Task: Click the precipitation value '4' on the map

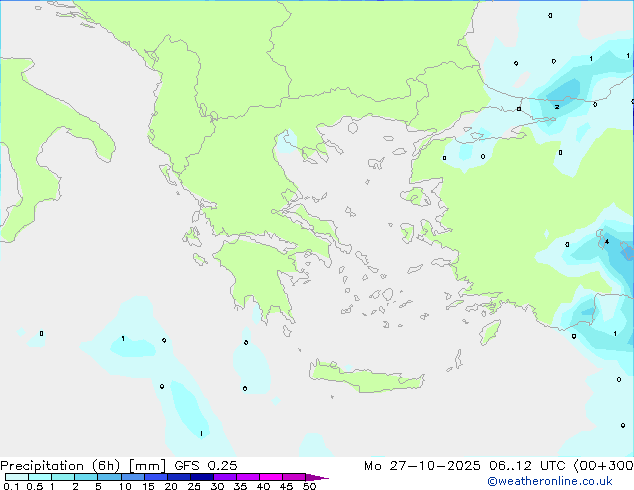Action: tap(607, 242)
